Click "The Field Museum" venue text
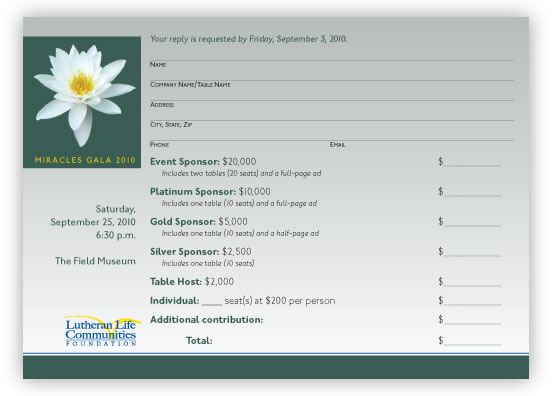Viewport: 552px width, 396px height. [x=95, y=261]
